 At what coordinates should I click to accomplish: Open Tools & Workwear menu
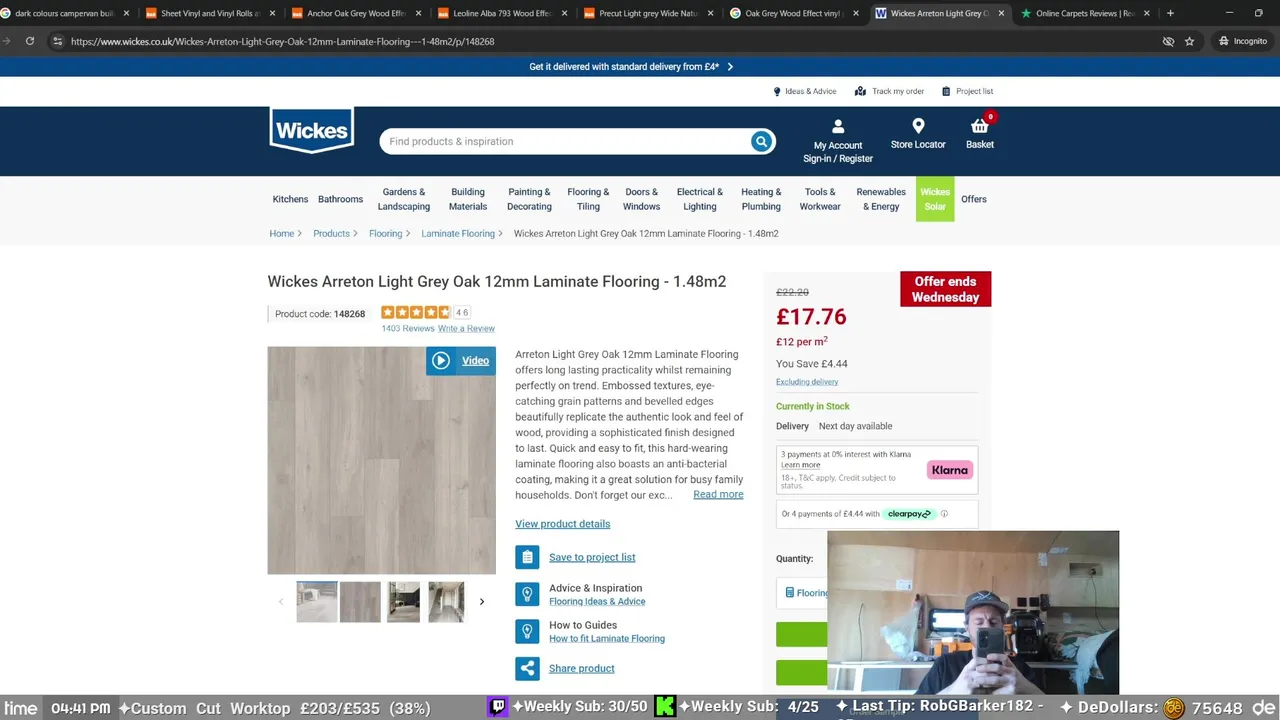point(820,199)
